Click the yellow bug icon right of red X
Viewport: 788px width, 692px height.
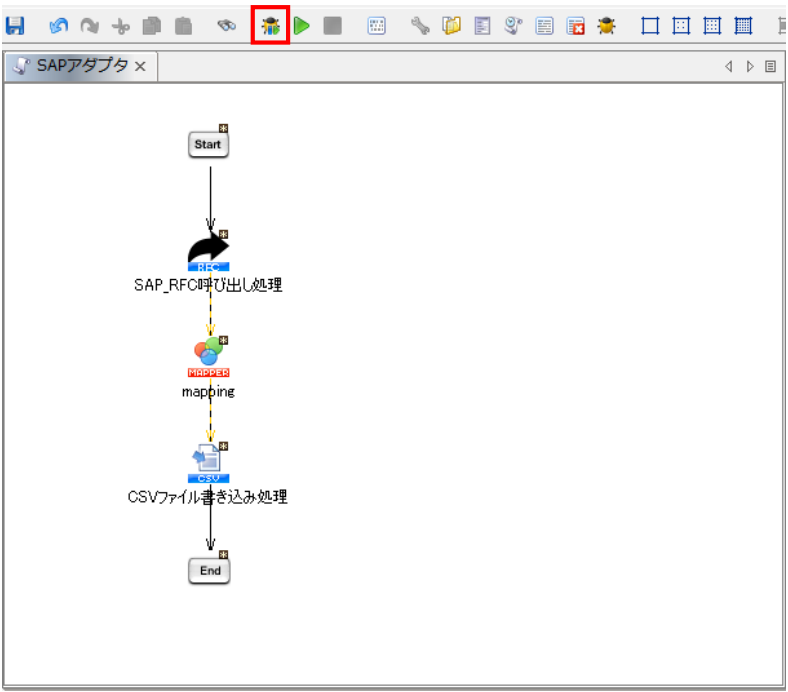(606, 26)
